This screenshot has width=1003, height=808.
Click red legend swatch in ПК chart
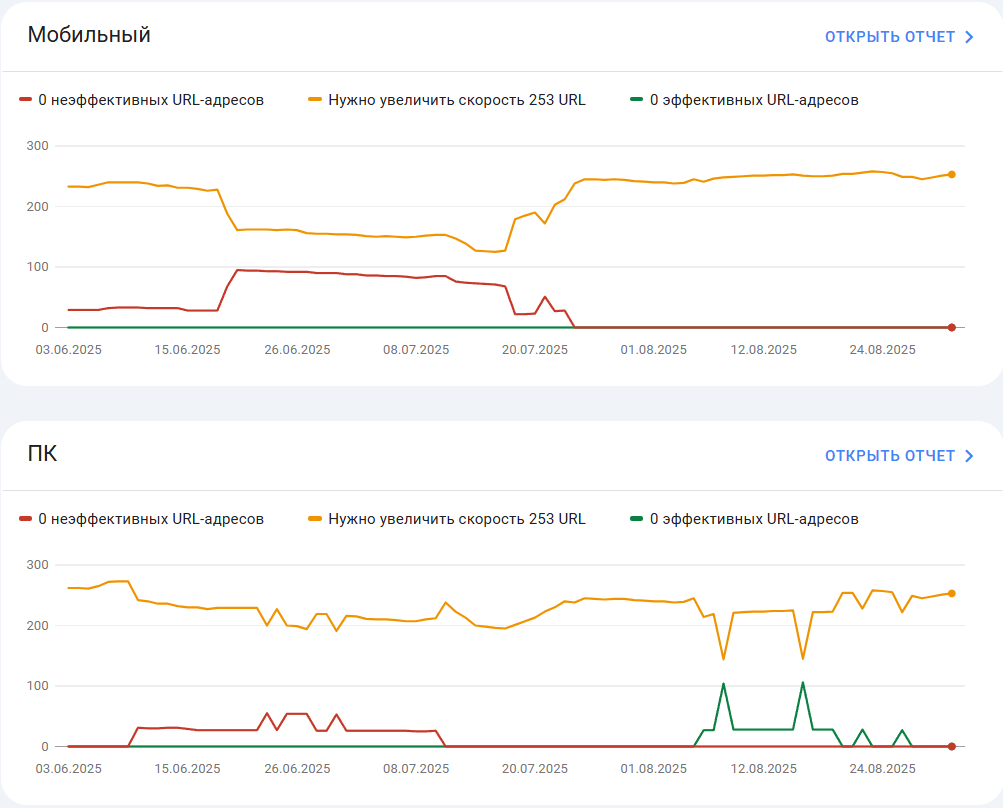(26, 519)
